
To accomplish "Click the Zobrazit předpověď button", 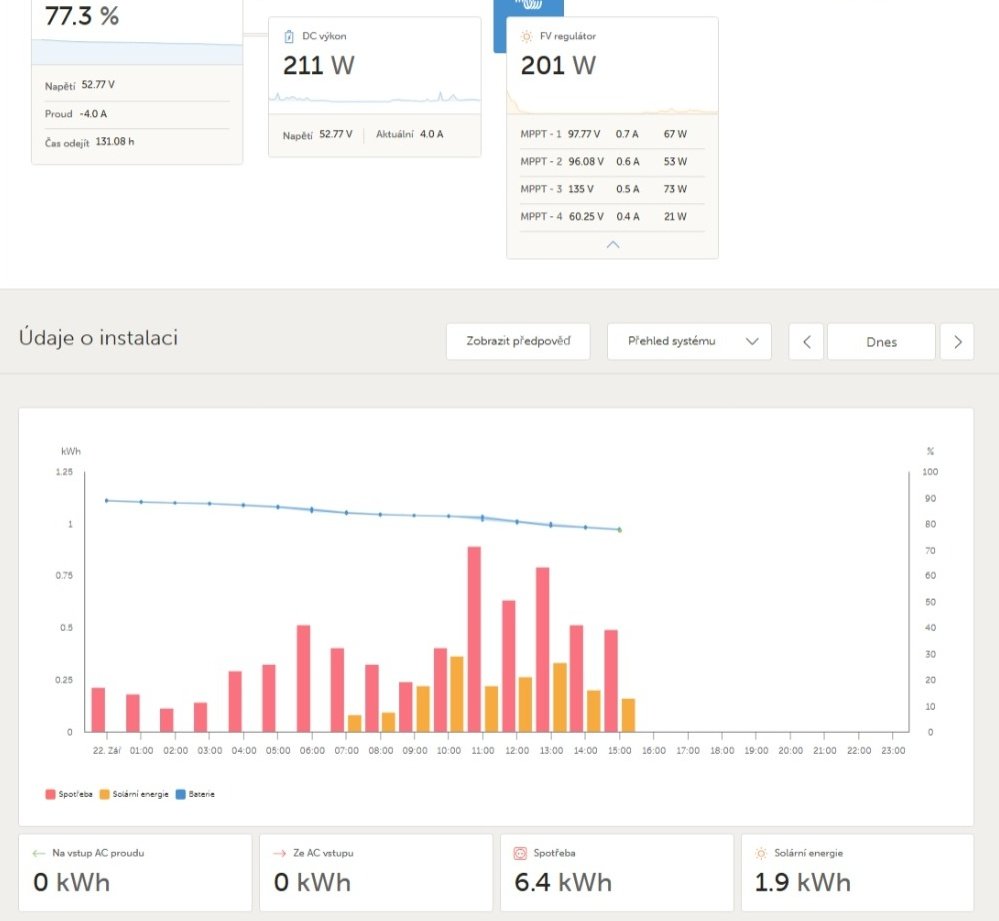I will click(518, 341).
